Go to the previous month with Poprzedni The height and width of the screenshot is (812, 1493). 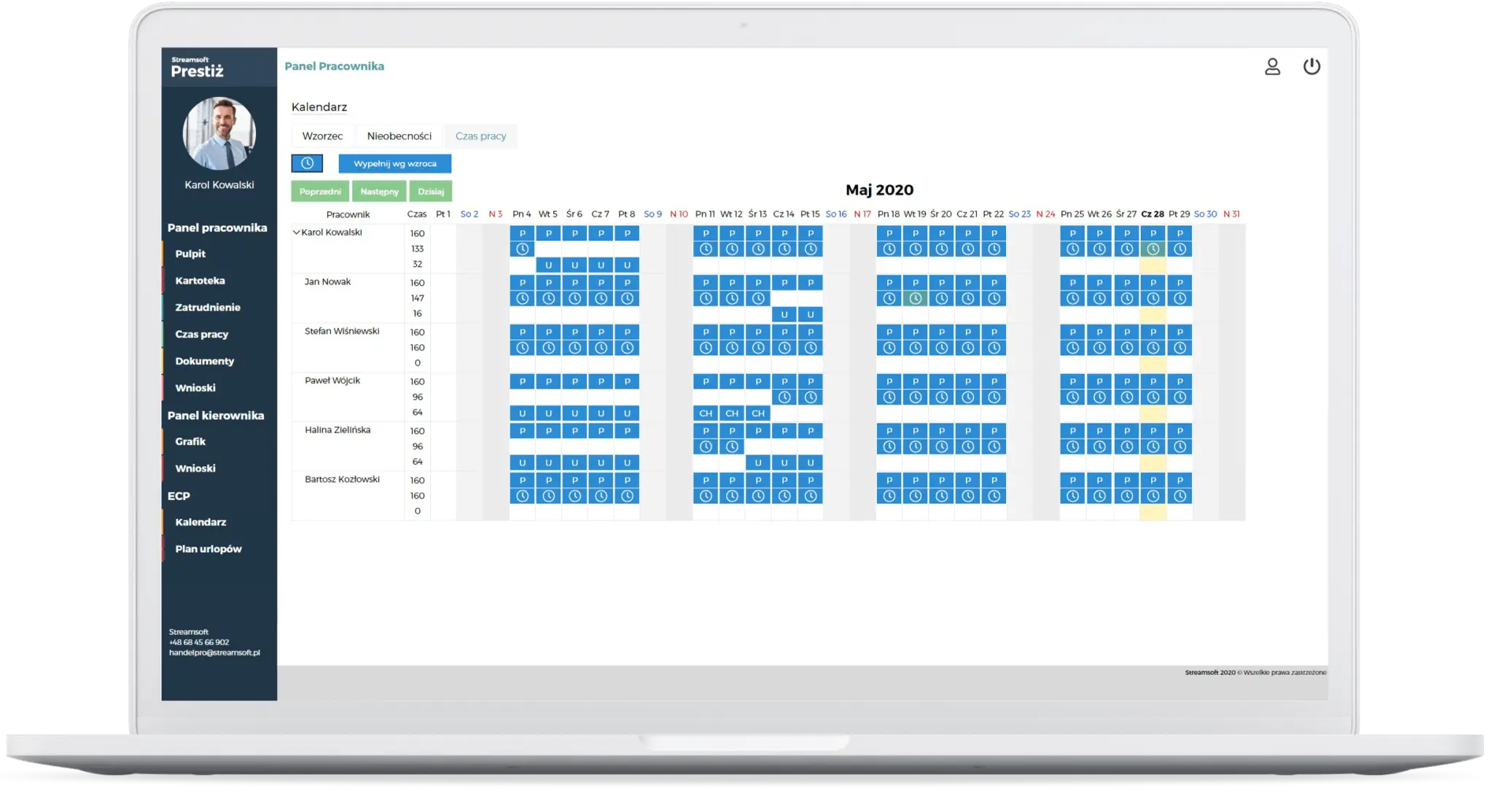[320, 192]
